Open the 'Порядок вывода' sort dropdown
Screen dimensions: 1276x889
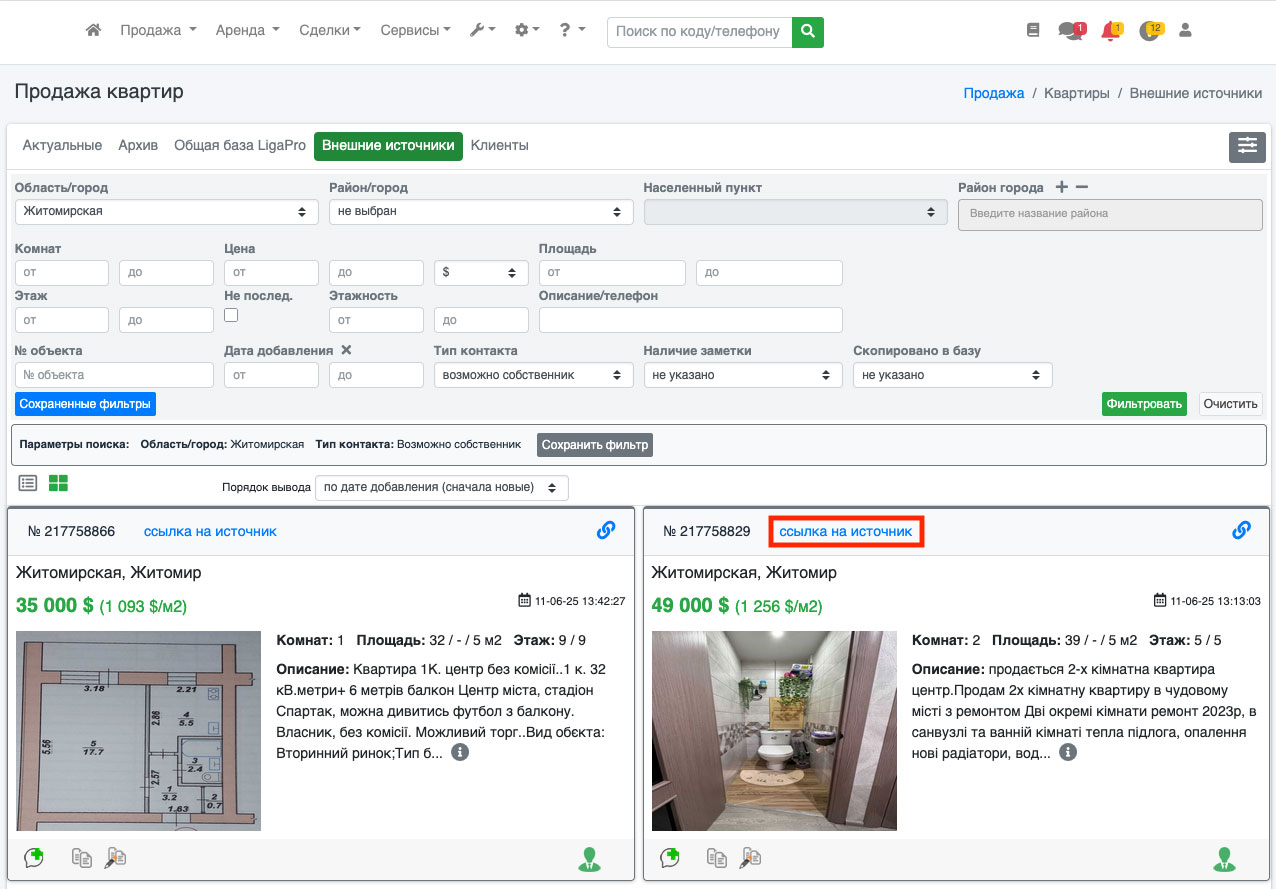(x=441, y=488)
